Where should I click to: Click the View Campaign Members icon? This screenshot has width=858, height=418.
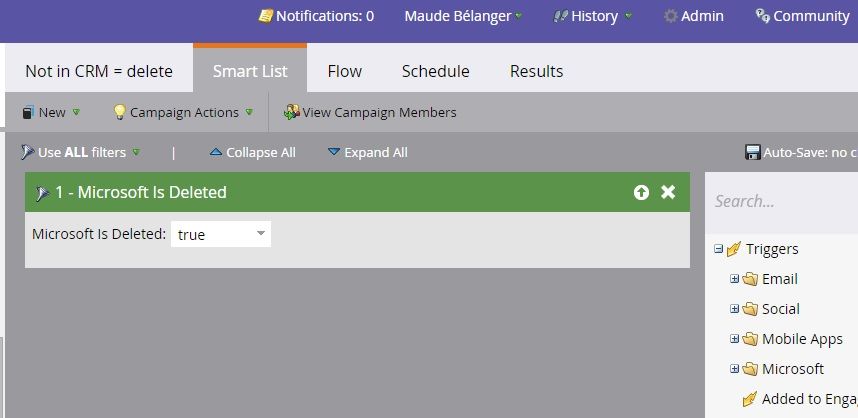pos(291,112)
